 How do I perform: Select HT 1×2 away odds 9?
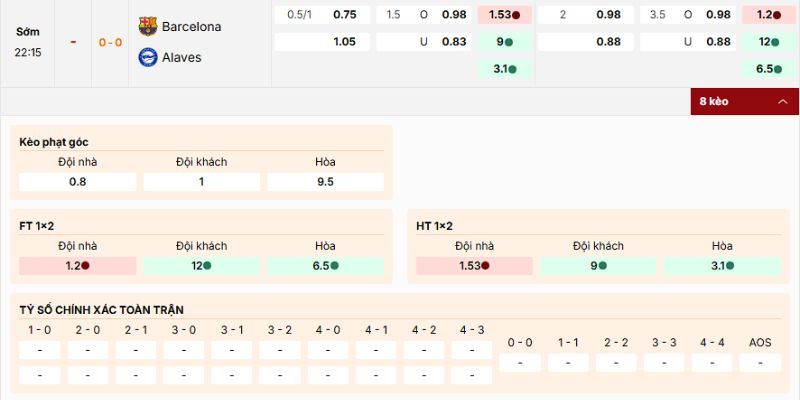(x=599, y=266)
